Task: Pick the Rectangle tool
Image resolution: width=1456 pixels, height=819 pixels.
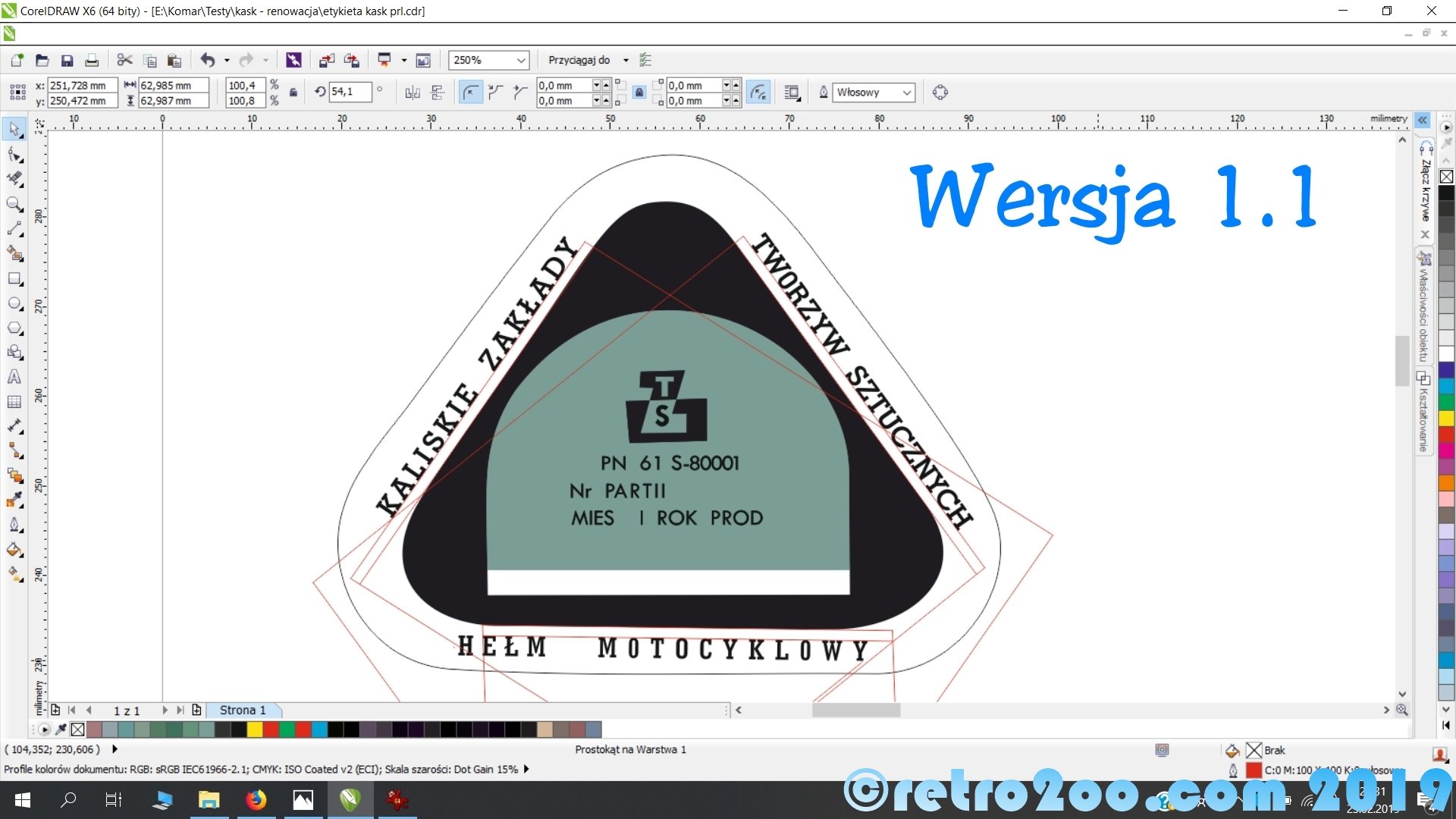Action: (x=14, y=278)
